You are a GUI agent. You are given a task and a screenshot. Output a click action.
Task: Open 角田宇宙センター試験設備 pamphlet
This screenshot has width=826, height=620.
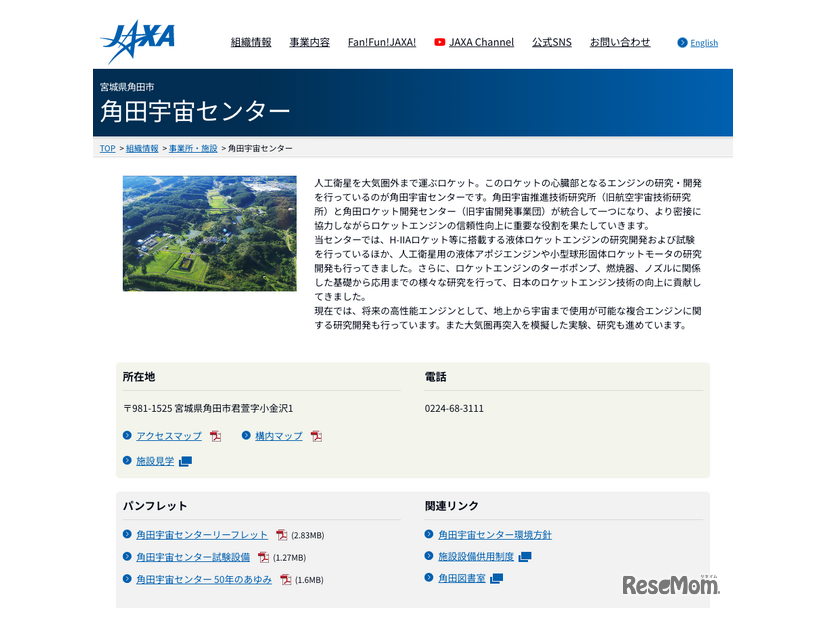(193, 557)
